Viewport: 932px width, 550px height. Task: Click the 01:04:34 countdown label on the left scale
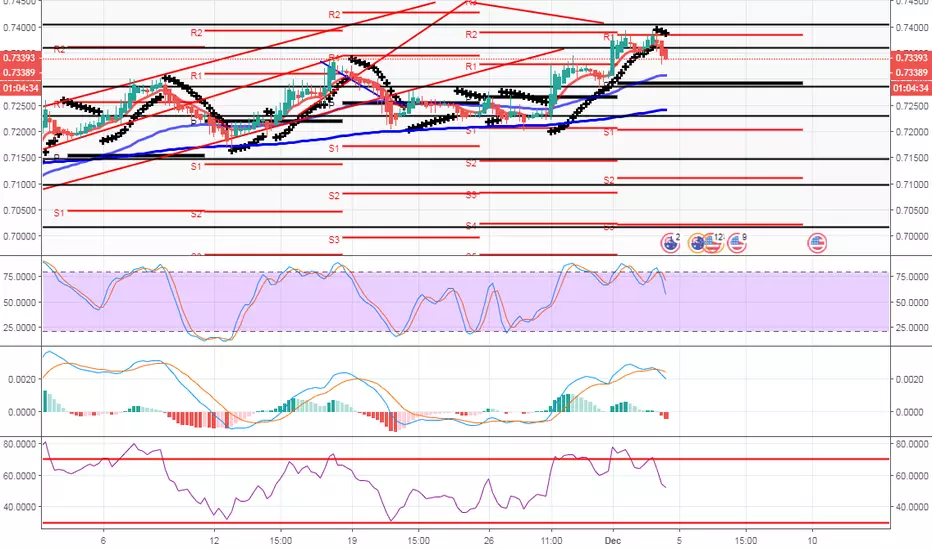[20, 88]
